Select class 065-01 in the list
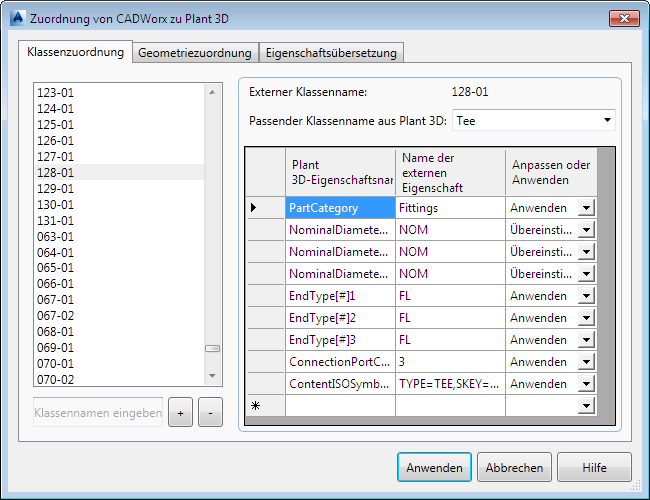650x500 pixels. [x=119, y=268]
